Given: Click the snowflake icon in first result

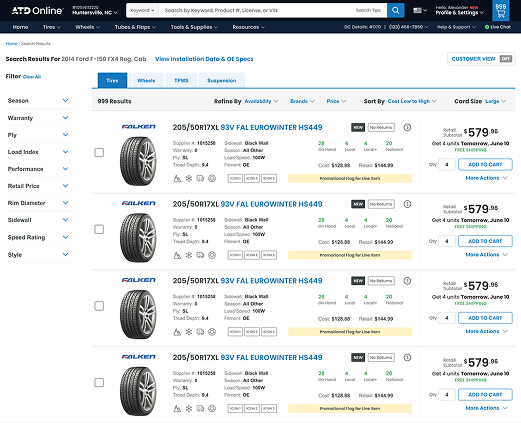Looking at the screenshot, I should (189, 178).
